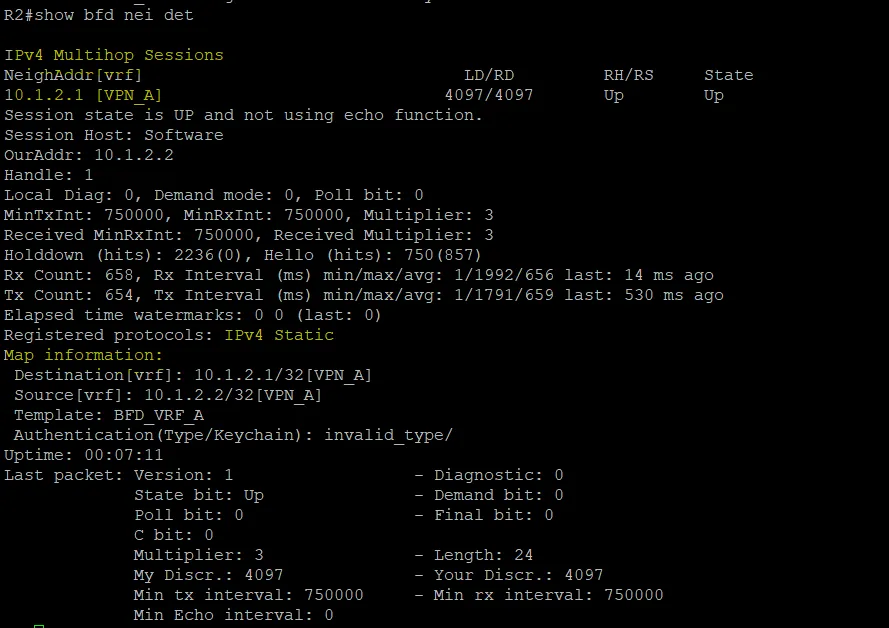Click the 'Template: BFD_VRF_A' line
889x628 pixels.
108,415
